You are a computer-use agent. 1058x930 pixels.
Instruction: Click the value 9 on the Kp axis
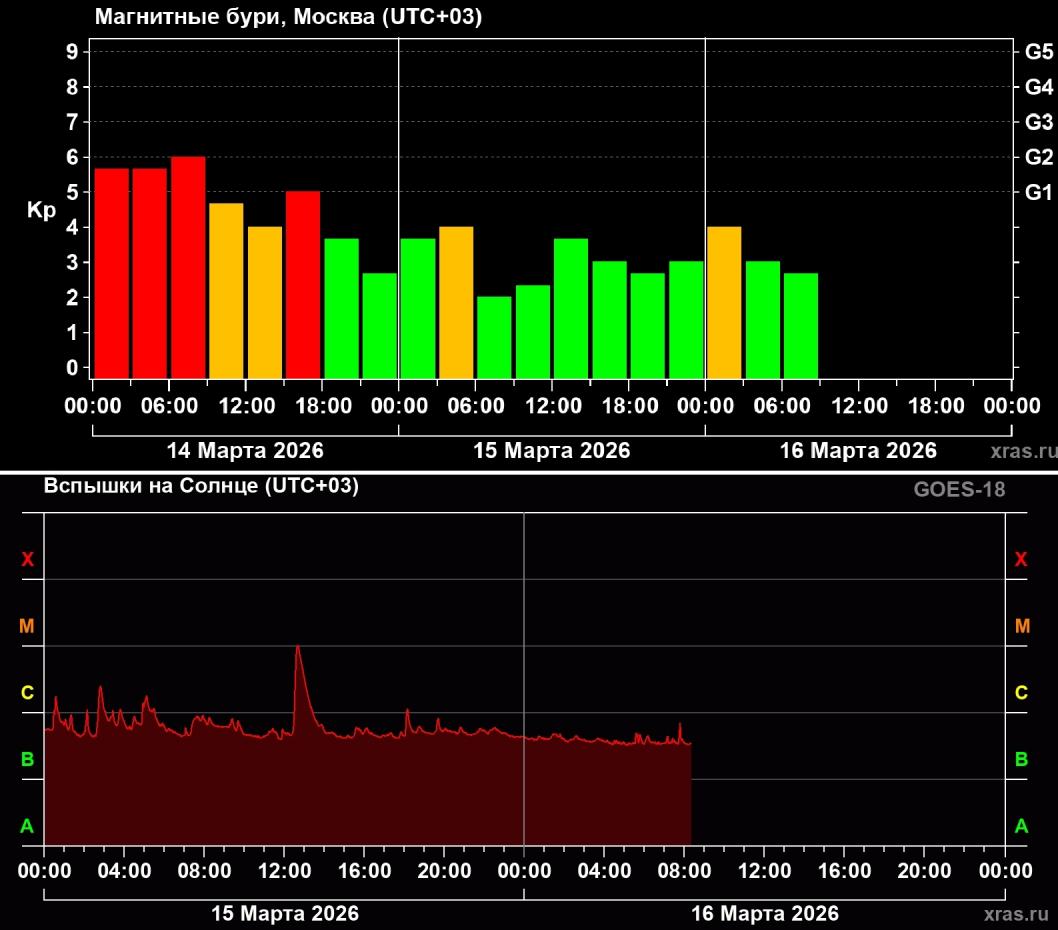pyautogui.click(x=72, y=52)
